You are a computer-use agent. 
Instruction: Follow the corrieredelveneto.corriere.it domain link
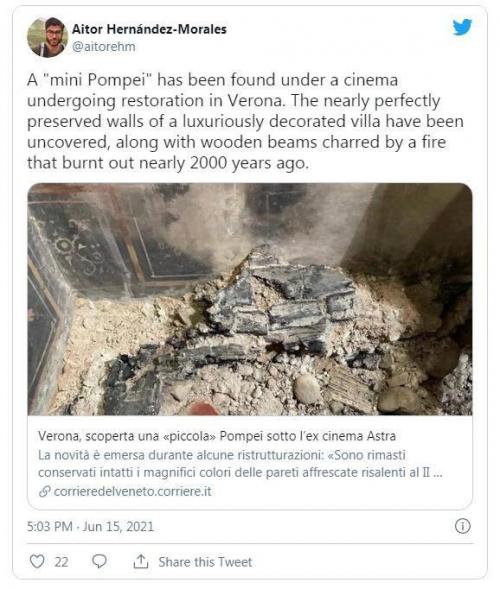[x=133, y=491]
